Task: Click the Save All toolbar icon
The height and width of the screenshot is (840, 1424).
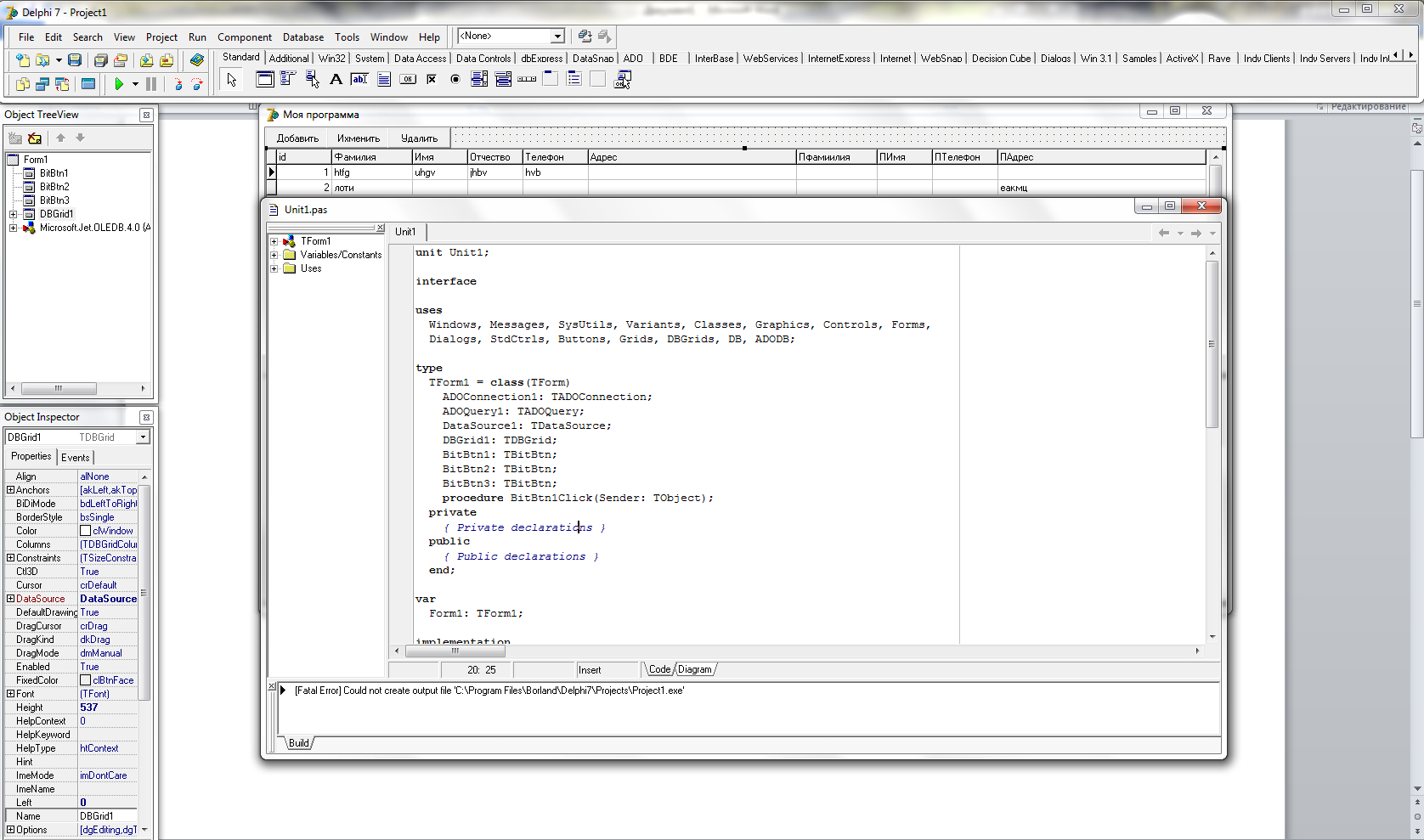Action: (100, 60)
